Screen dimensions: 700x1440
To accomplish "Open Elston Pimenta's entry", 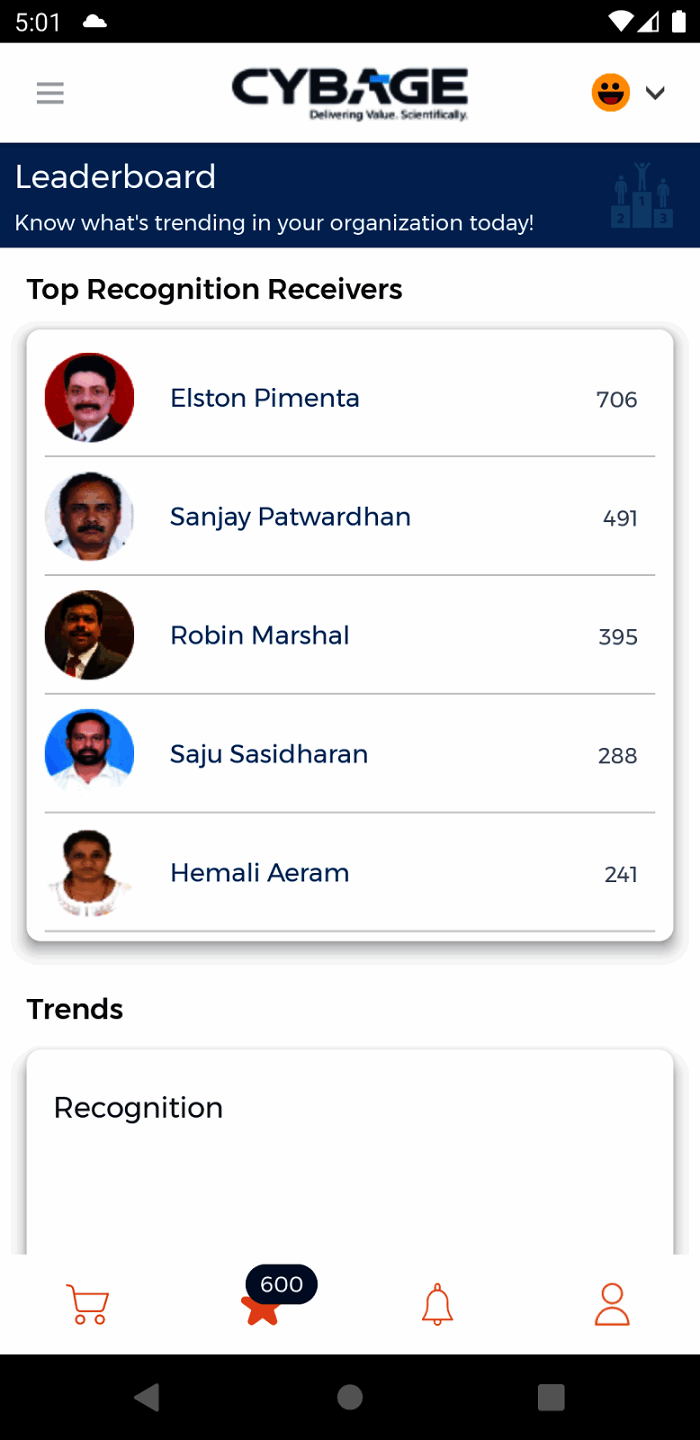I will click(265, 398).
